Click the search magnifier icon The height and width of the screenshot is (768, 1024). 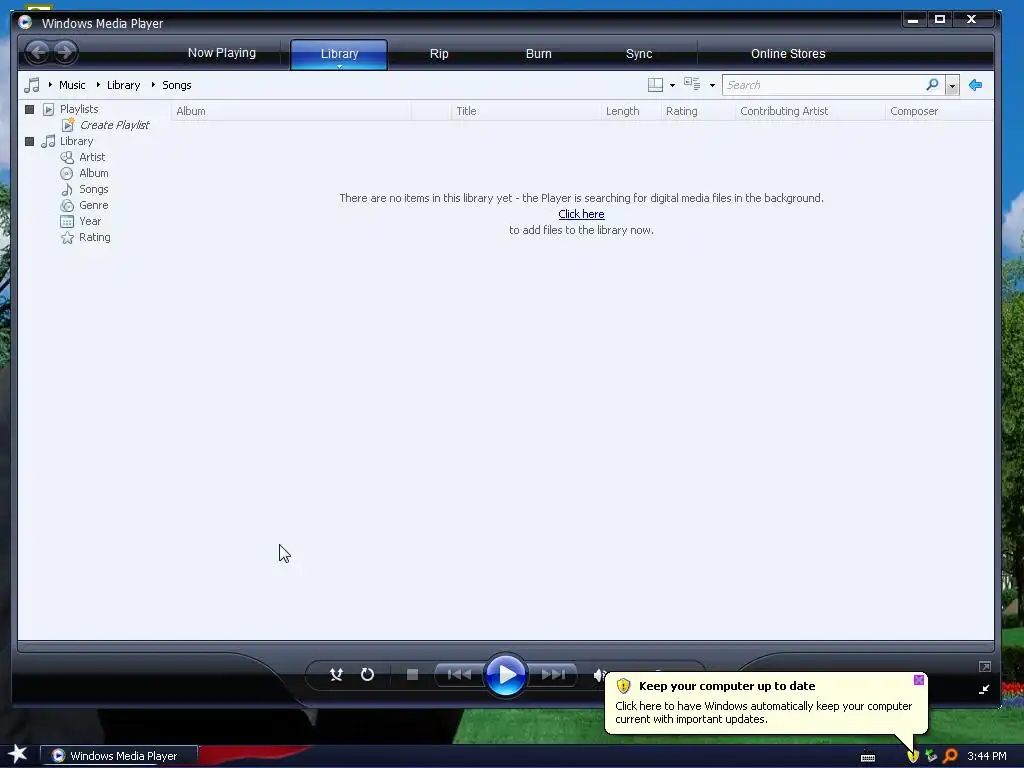coord(933,84)
